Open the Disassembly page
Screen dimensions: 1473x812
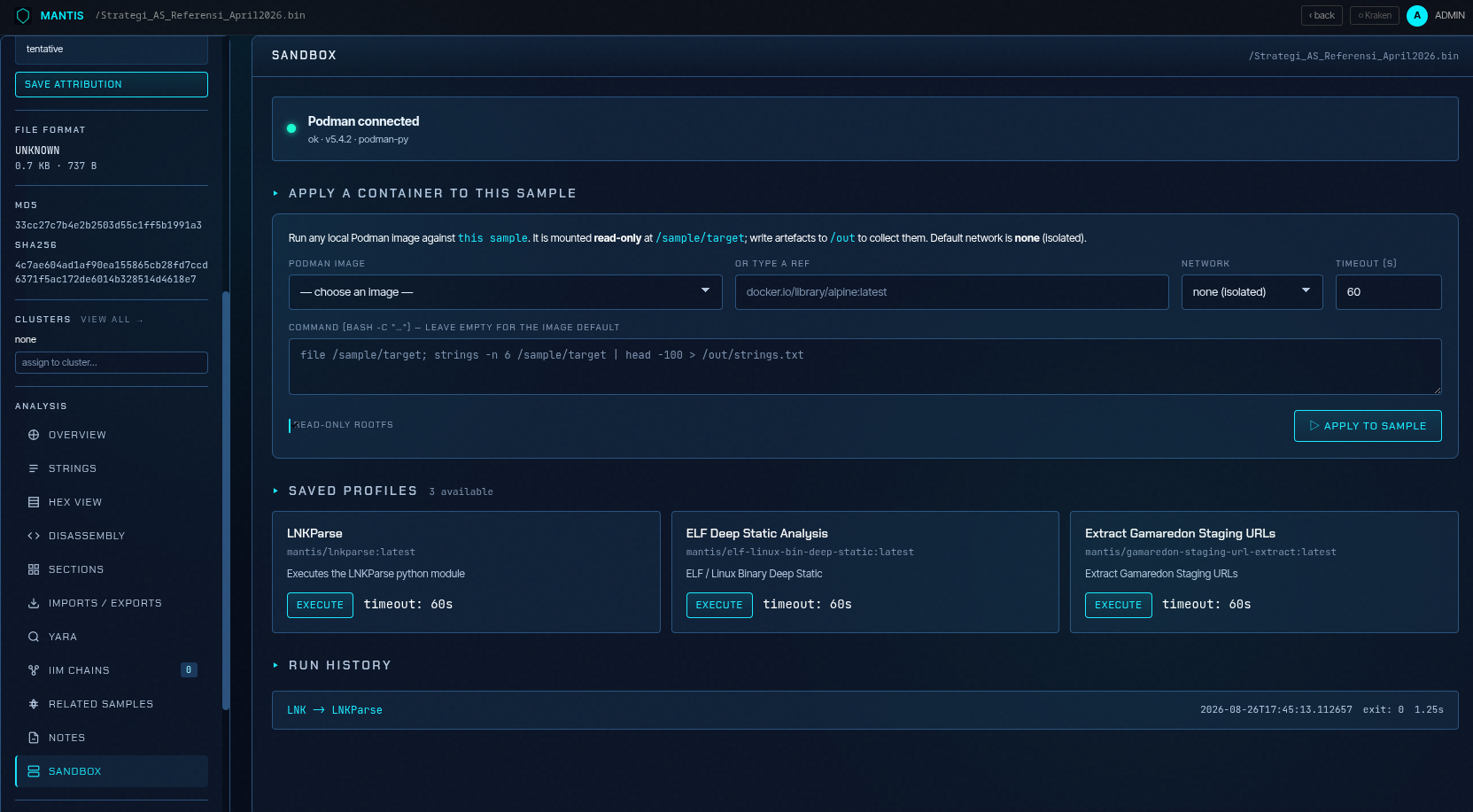point(112,536)
